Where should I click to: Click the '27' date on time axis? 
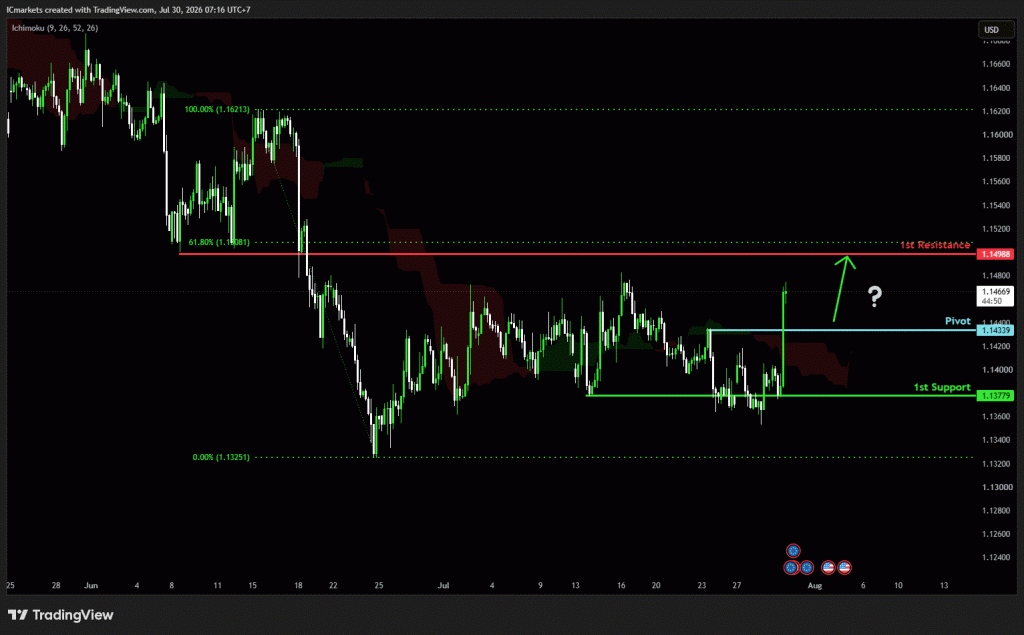(737, 585)
